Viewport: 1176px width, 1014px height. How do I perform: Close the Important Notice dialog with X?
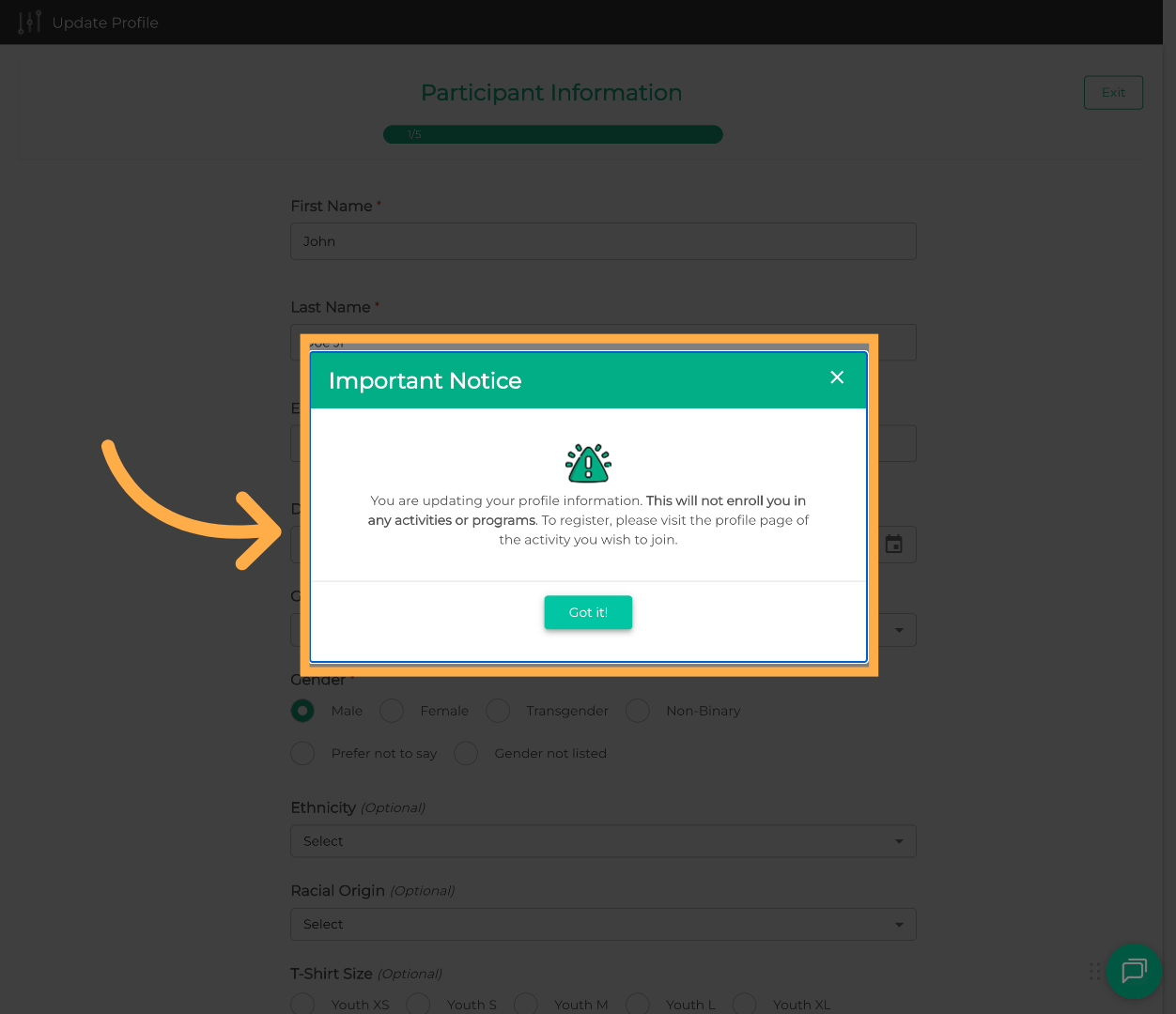tap(837, 377)
